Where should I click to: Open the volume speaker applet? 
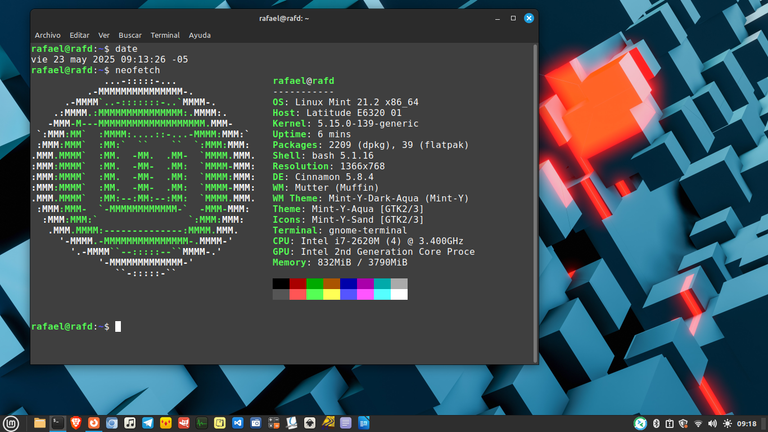(x=713, y=424)
